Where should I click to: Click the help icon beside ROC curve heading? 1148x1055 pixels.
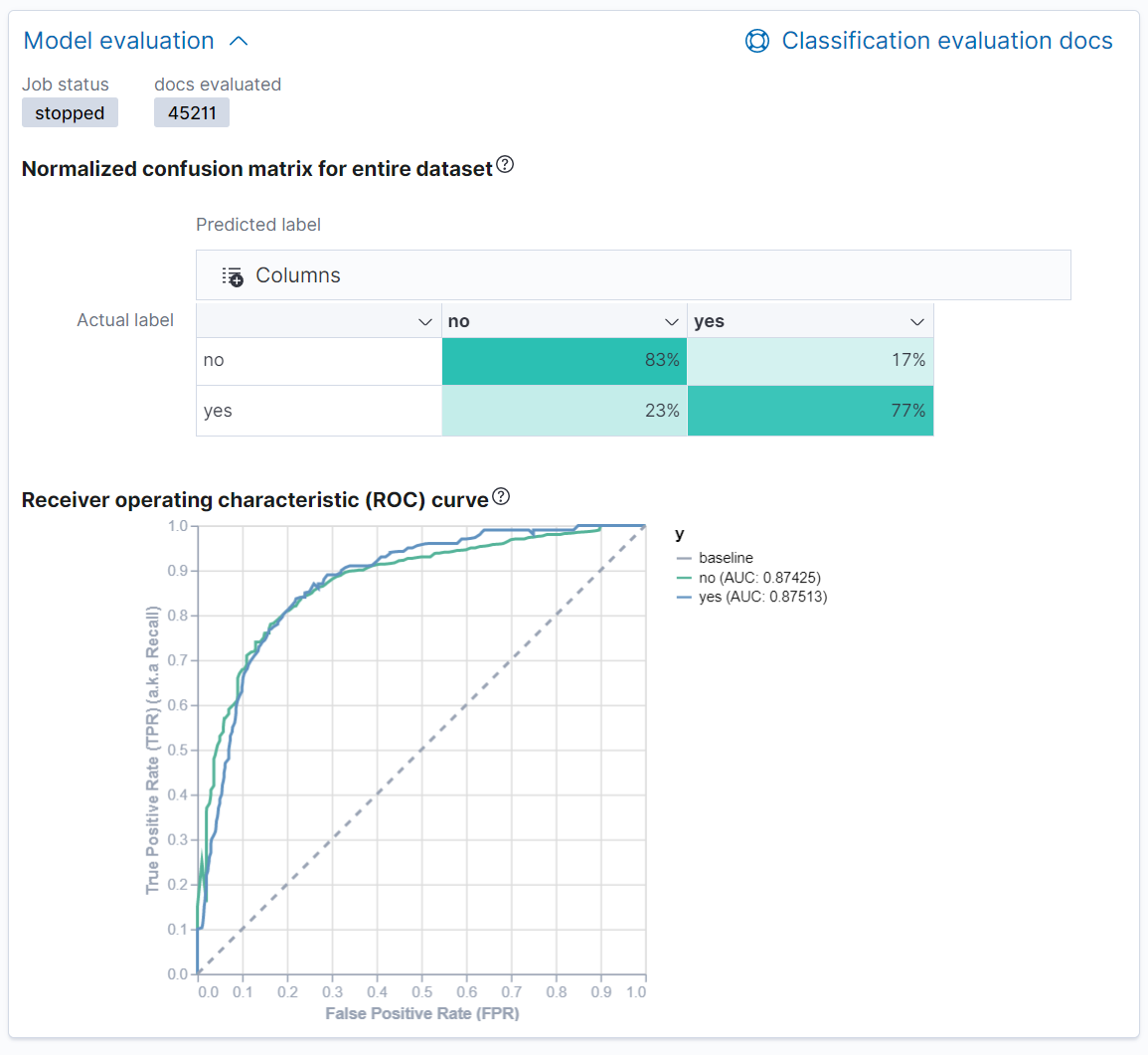[x=501, y=495]
